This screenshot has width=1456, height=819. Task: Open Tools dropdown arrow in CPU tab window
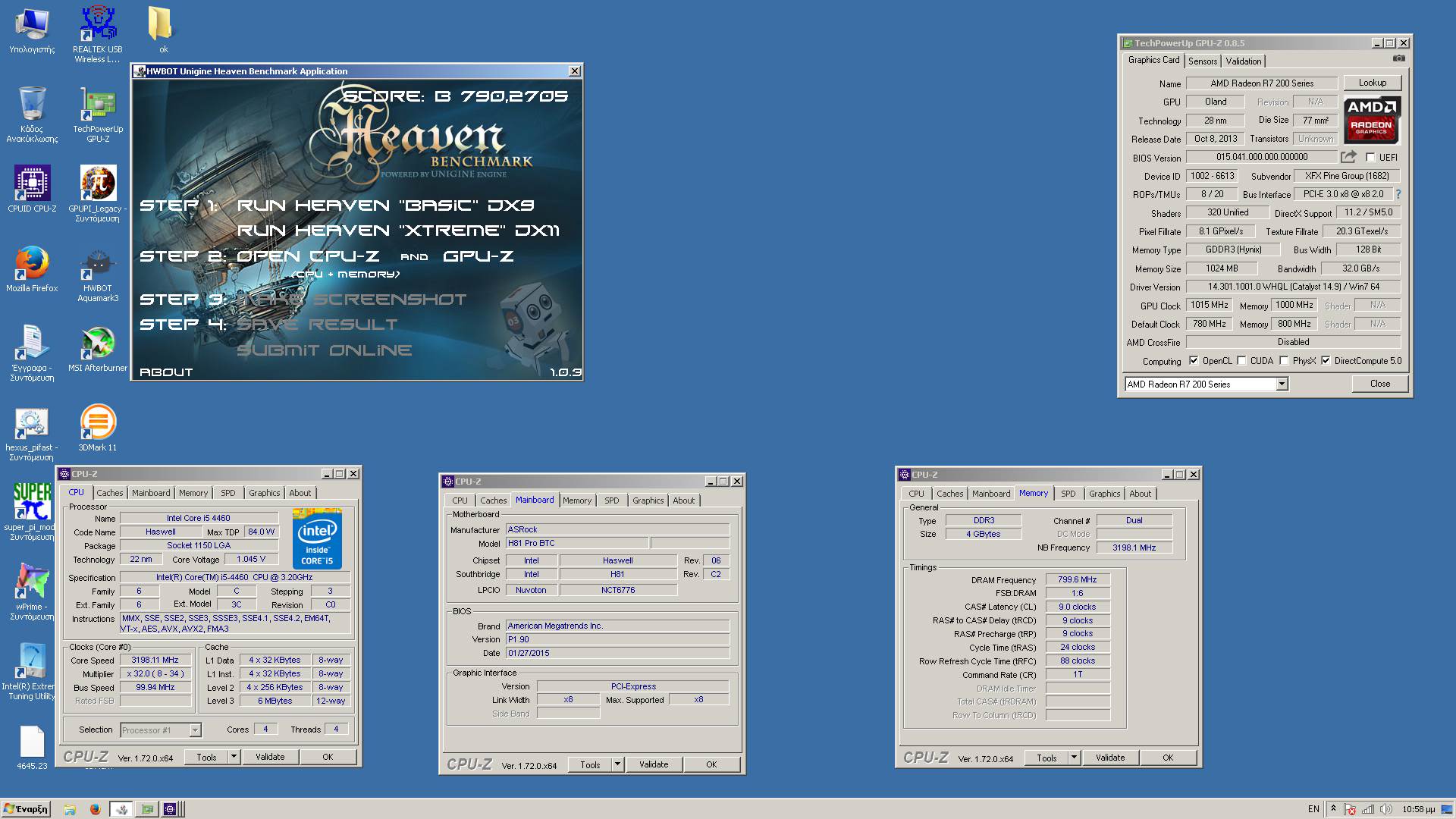[x=234, y=757]
